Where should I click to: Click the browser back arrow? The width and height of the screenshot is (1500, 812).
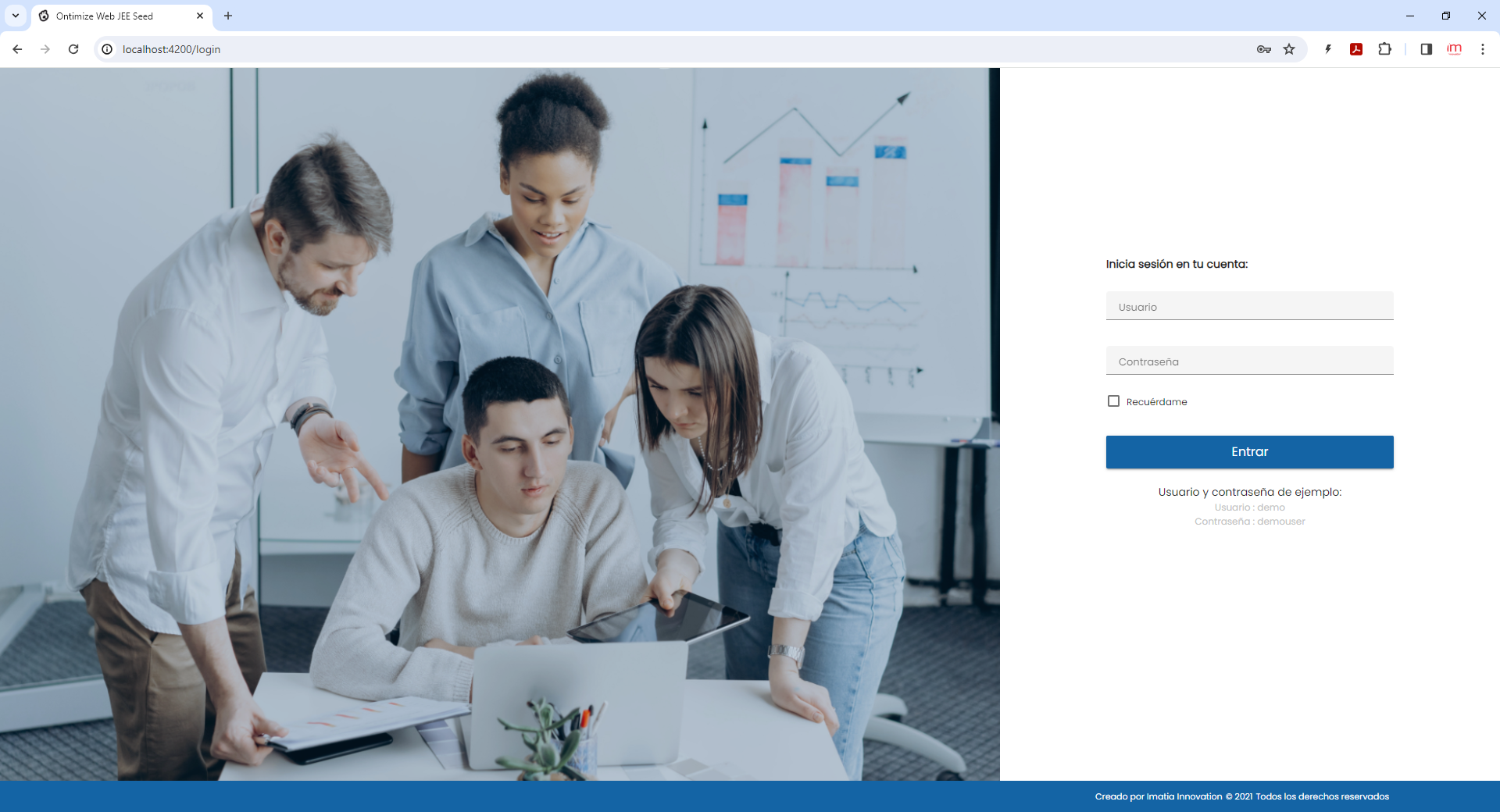(x=17, y=49)
